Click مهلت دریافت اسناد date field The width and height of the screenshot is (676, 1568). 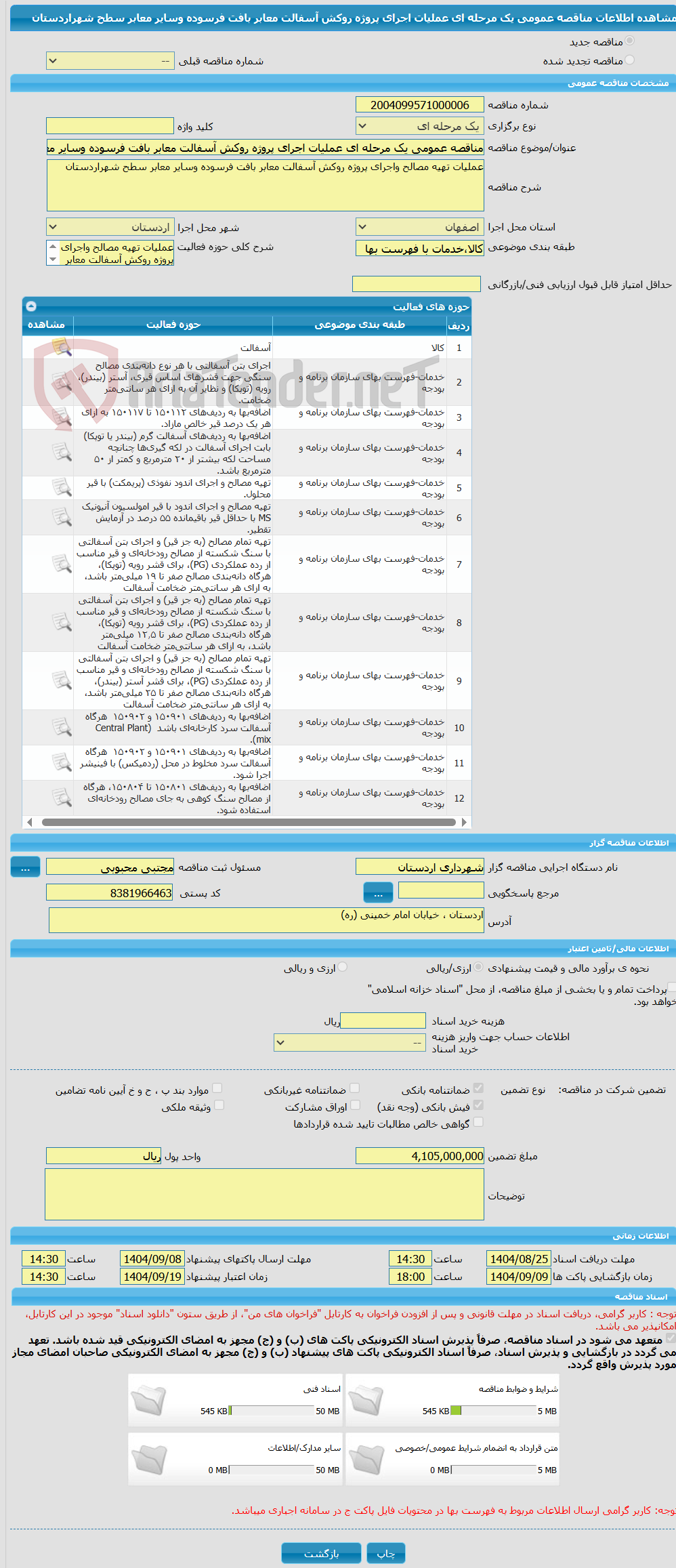pos(519,1259)
